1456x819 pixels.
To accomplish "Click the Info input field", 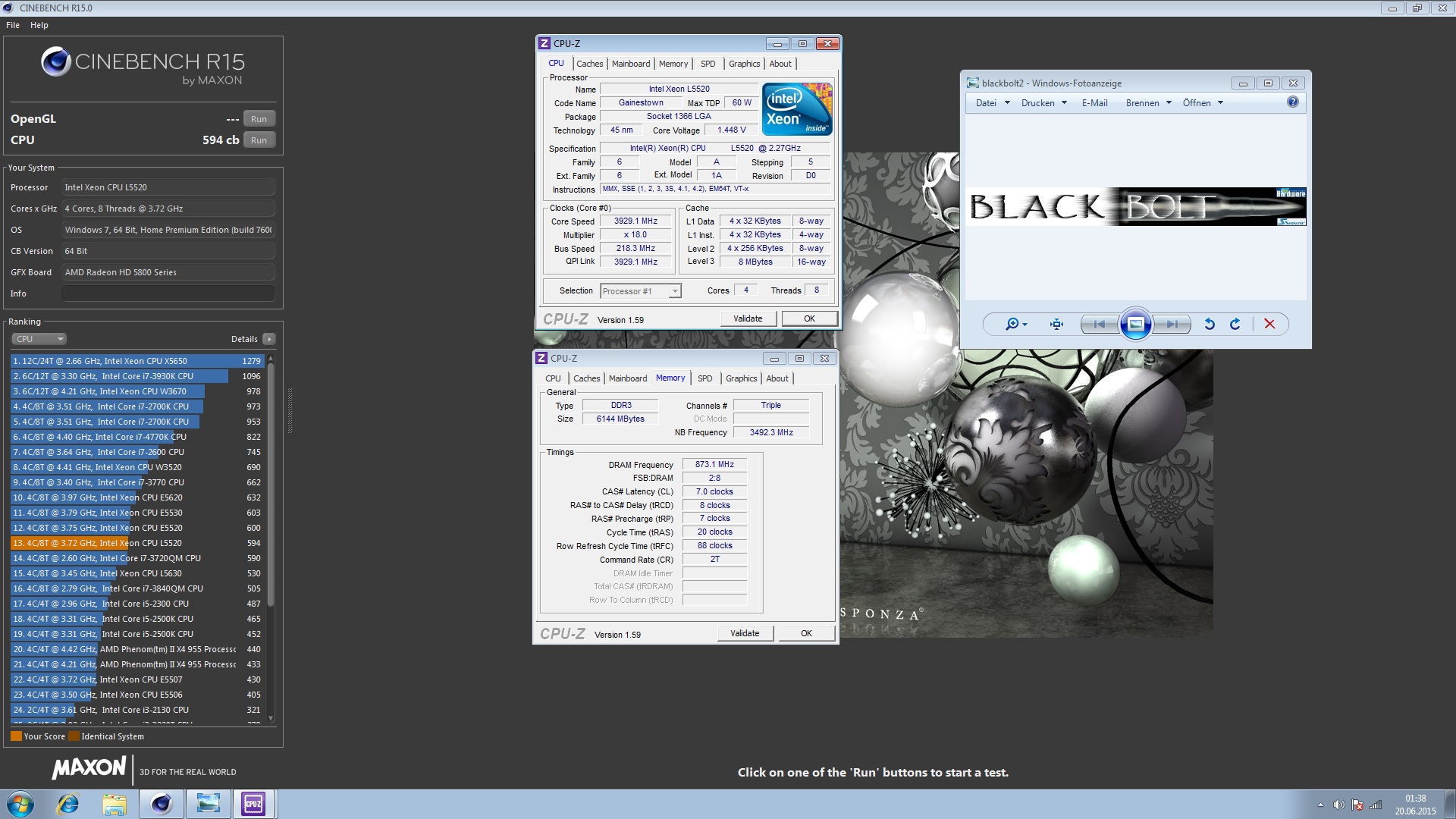I will click(168, 293).
